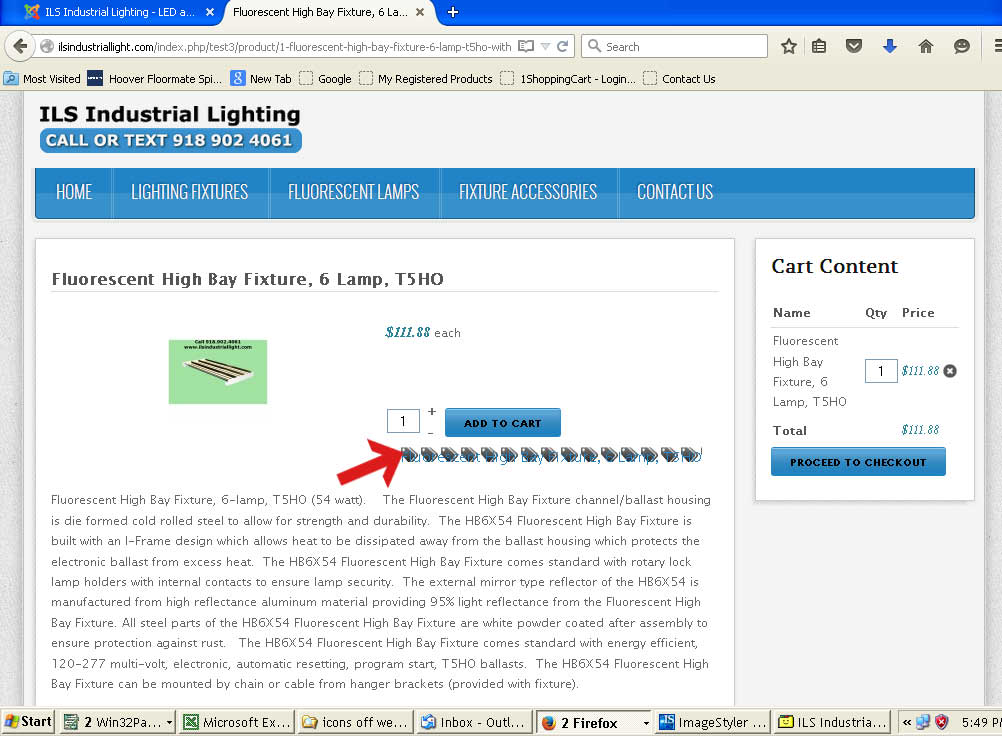The image size is (1002, 736).
Task: Click the red security shield tray icon
Action: (941, 723)
